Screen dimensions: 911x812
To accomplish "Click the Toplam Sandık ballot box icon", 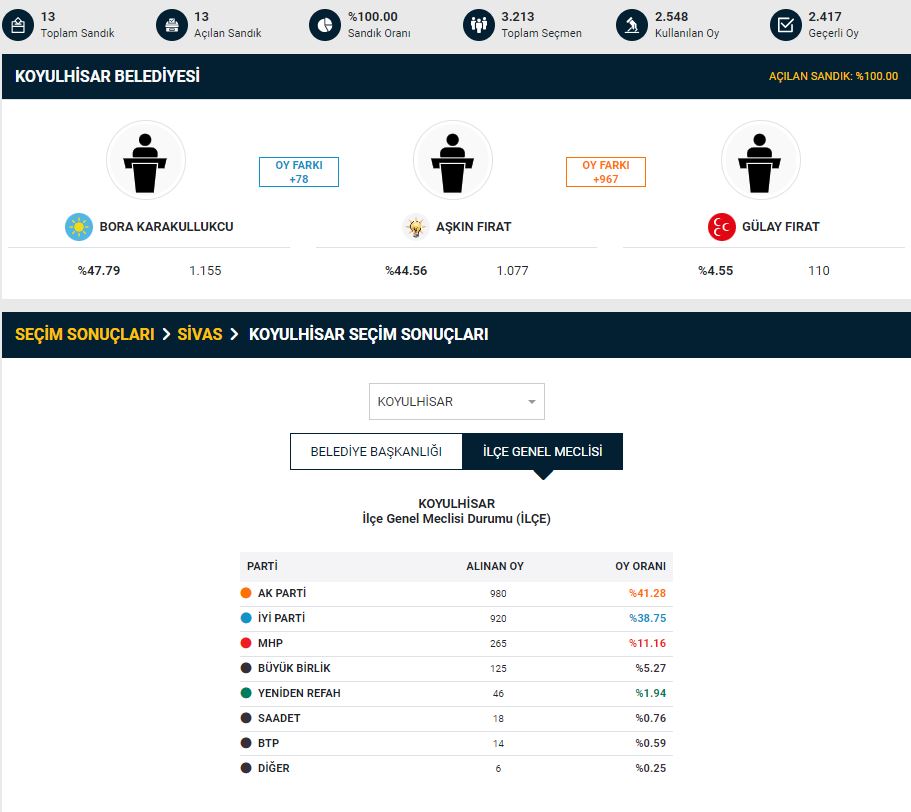I will tap(18, 25).
